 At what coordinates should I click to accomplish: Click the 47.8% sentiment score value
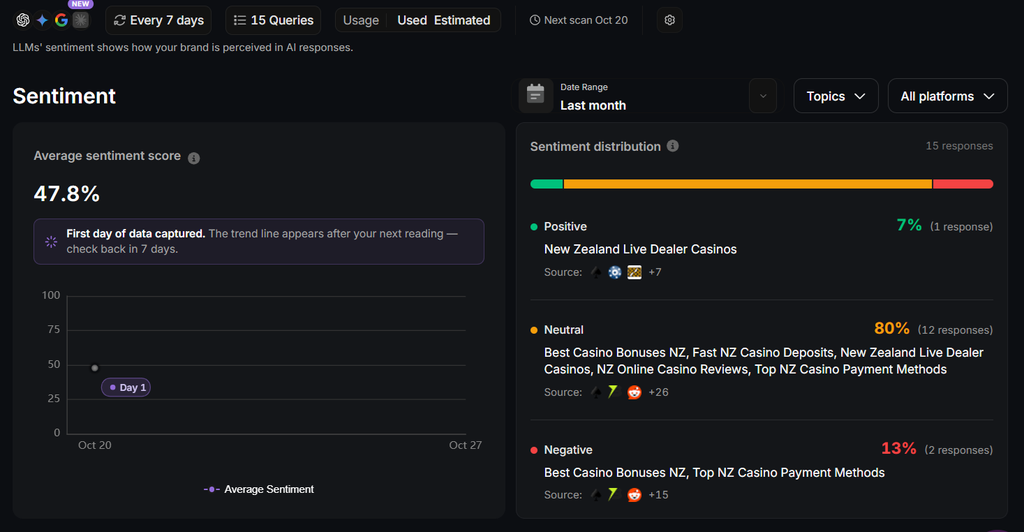coord(67,194)
